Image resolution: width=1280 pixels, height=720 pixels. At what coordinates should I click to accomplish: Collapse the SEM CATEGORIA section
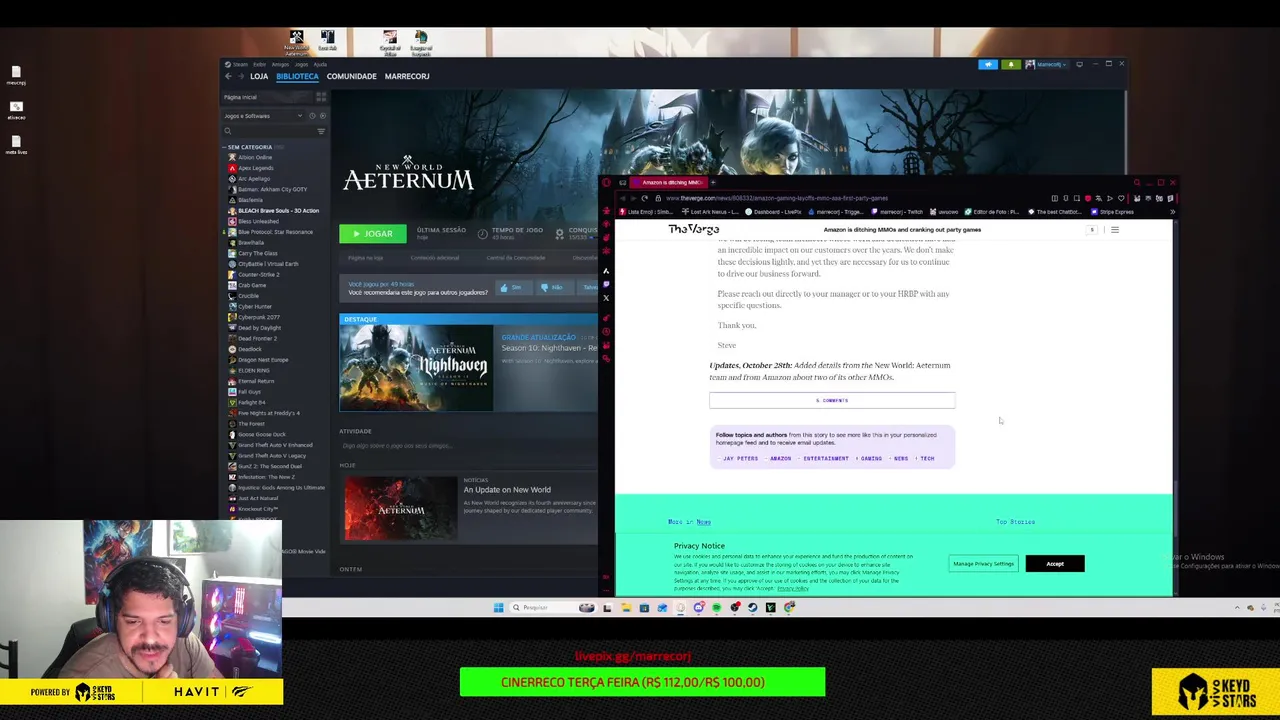[x=249, y=147]
